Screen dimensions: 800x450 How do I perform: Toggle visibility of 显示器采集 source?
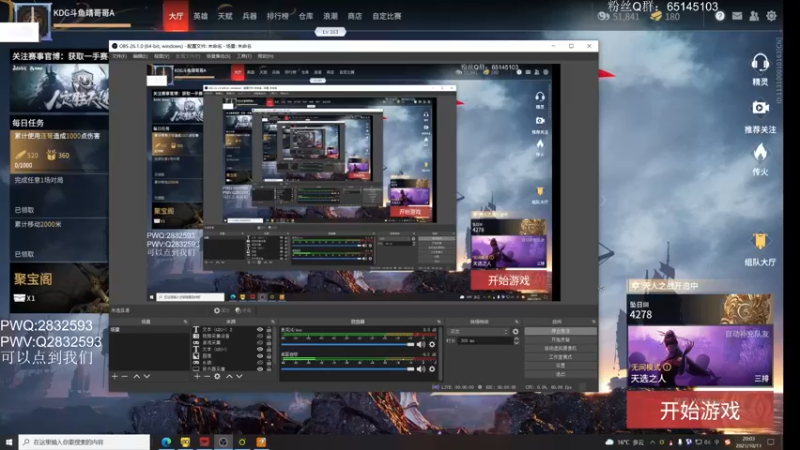tap(260, 368)
